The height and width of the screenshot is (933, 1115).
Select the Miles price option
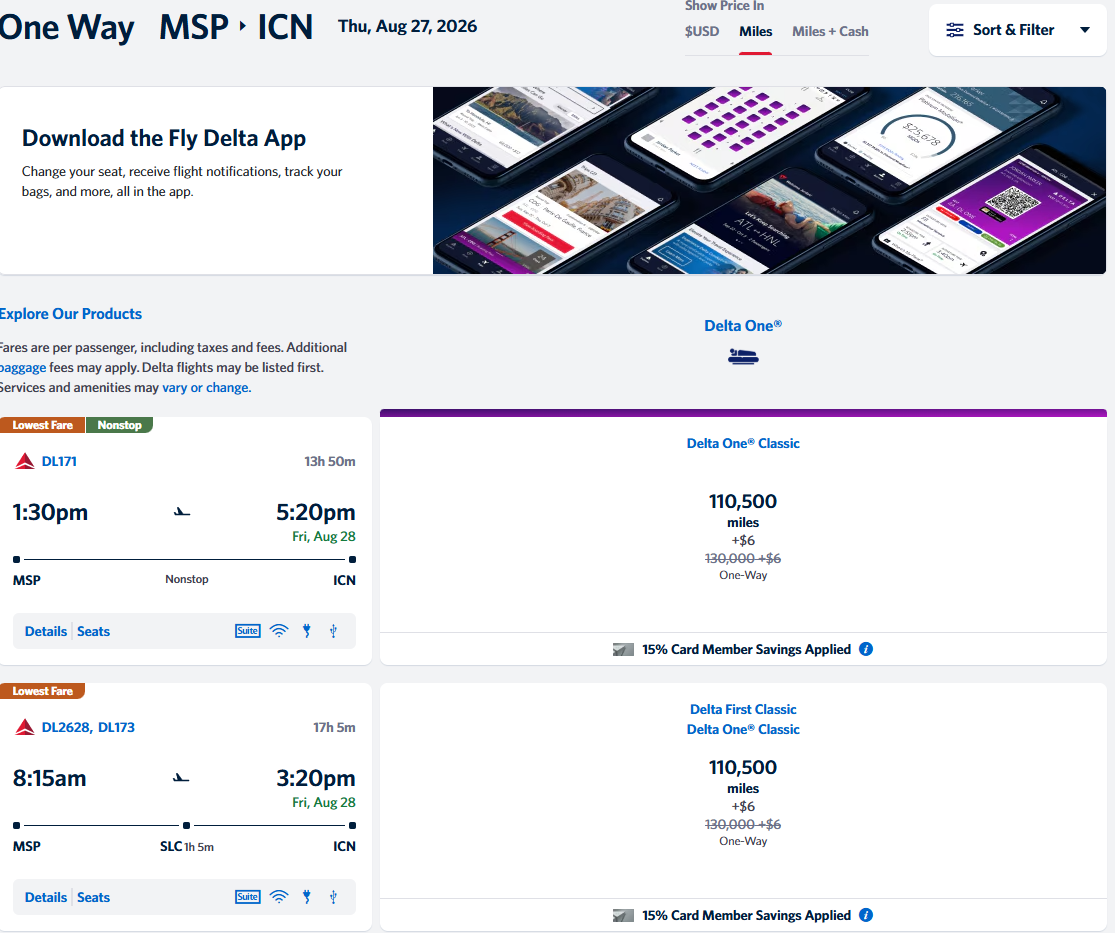tap(756, 31)
